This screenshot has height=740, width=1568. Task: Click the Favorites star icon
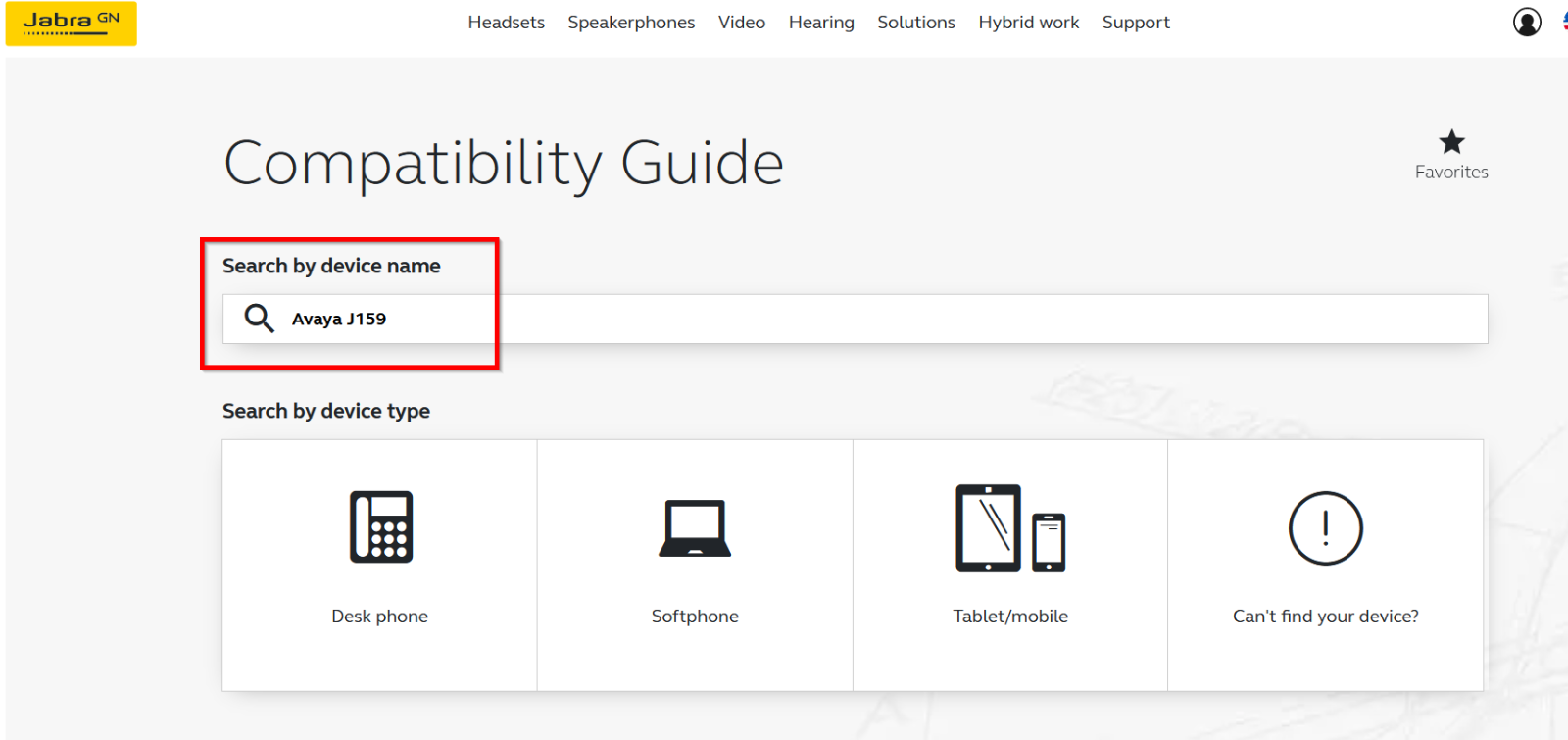pyautogui.click(x=1451, y=142)
